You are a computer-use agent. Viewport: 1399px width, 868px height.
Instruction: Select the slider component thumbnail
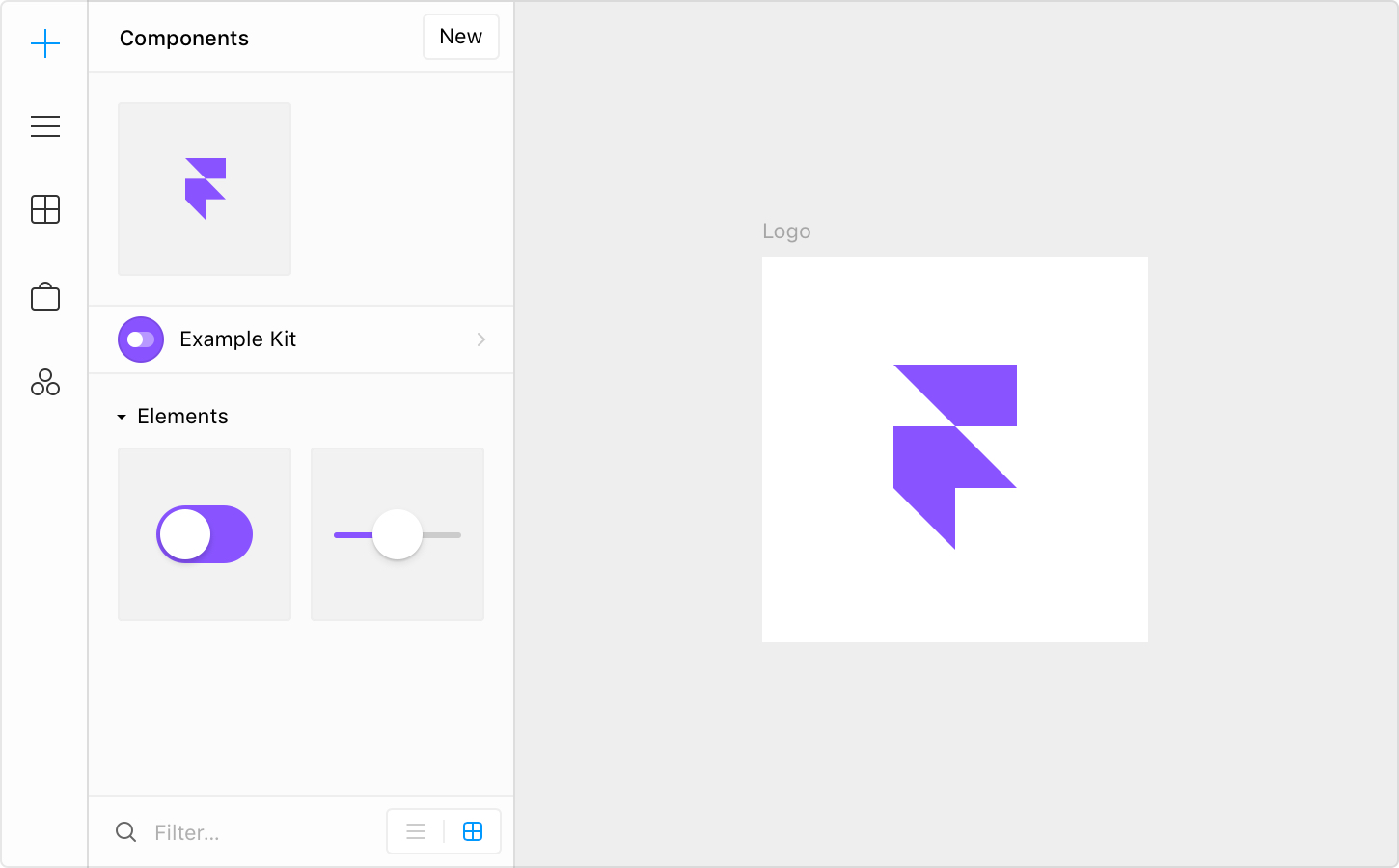pos(398,534)
